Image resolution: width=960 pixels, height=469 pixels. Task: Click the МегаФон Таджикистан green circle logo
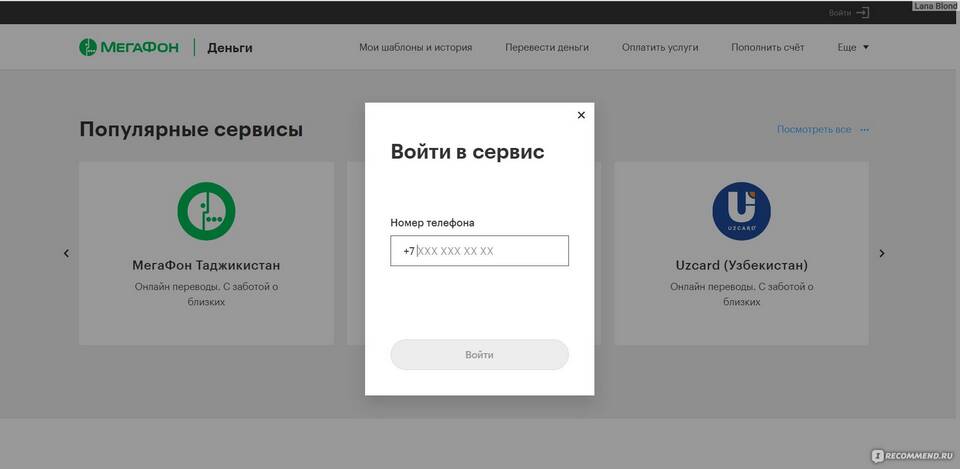(206, 211)
